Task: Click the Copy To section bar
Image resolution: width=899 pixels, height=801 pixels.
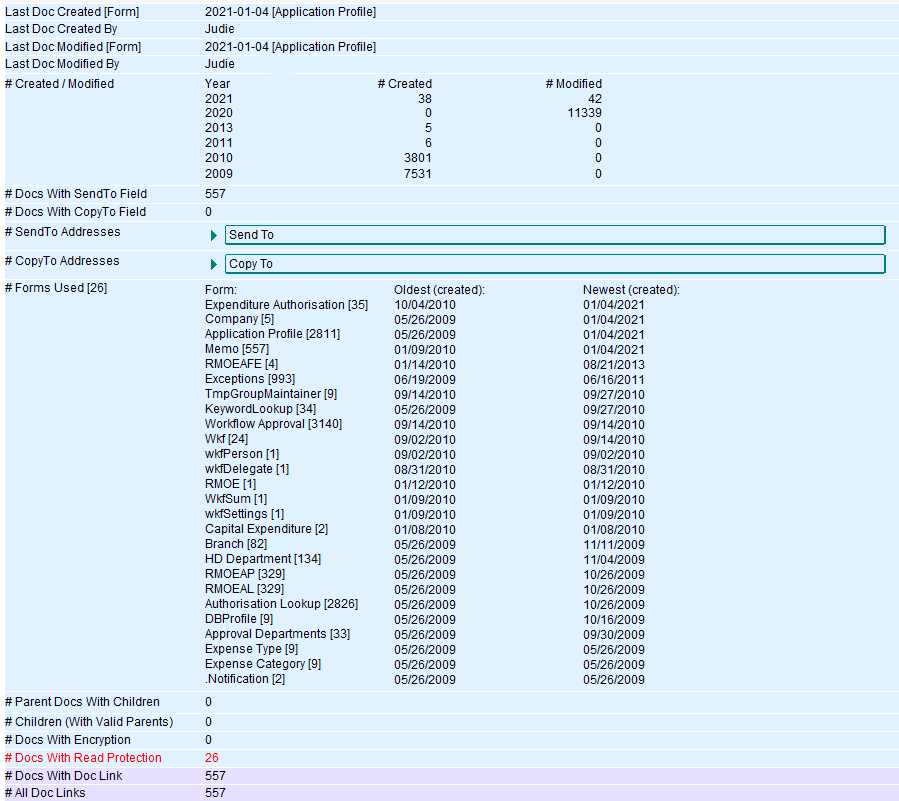Action: tap(555, 264)
